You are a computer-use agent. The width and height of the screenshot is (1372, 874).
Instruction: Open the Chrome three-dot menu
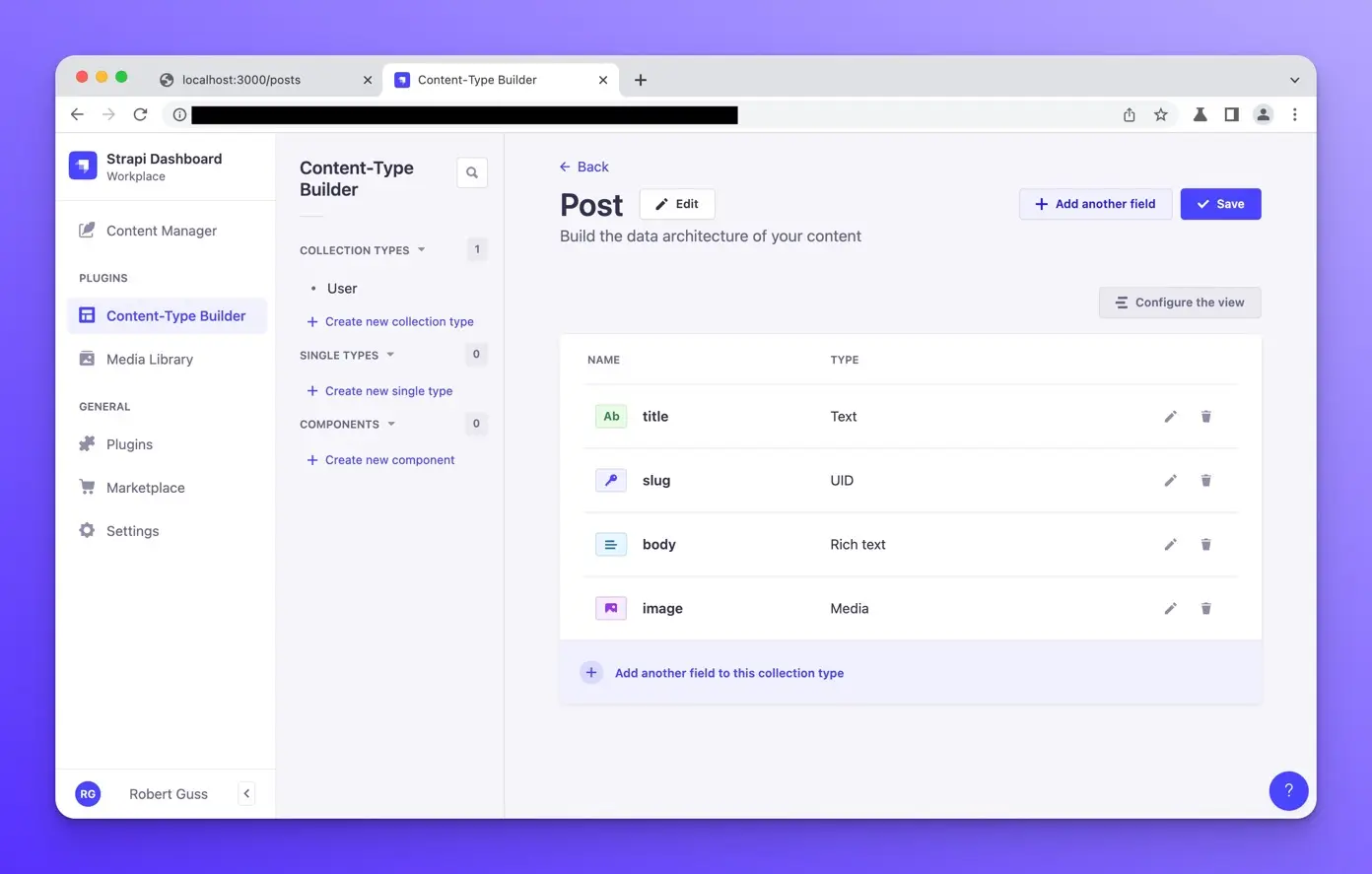coord(1295,115)
